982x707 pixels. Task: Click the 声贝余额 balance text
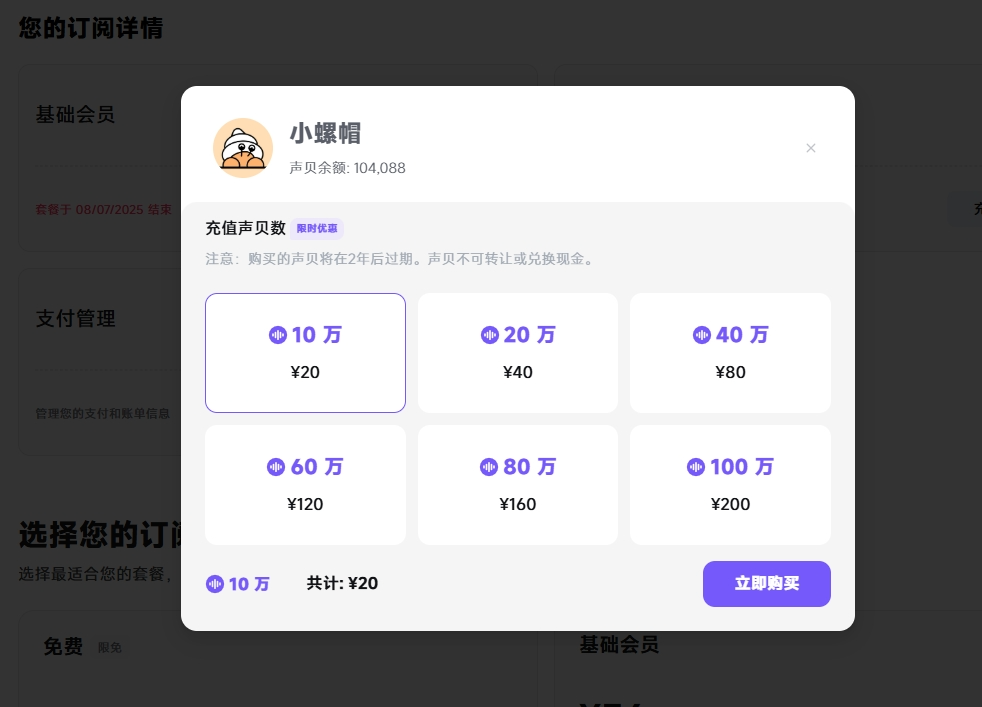(348, 168)
